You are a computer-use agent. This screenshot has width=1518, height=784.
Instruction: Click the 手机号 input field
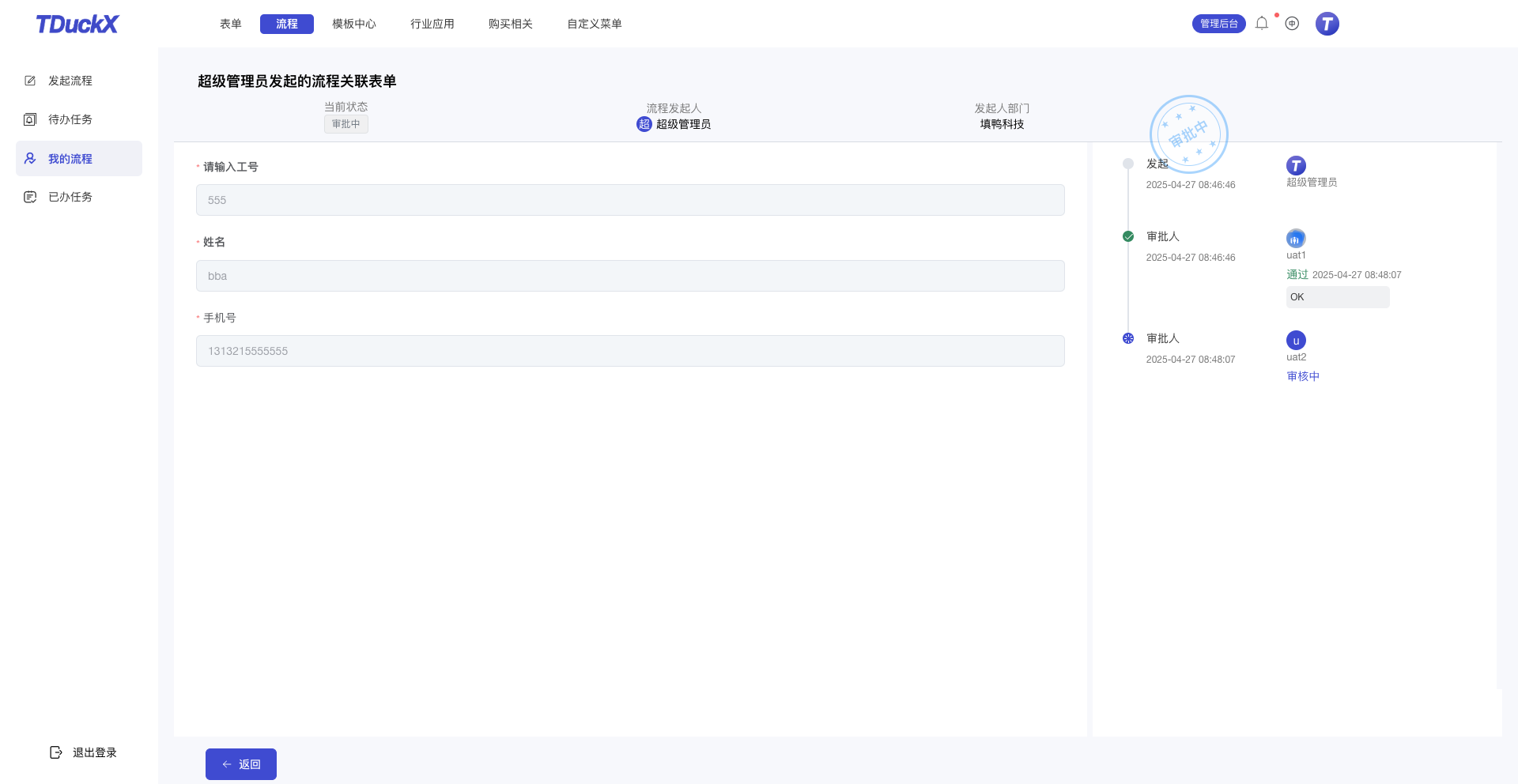630,351
